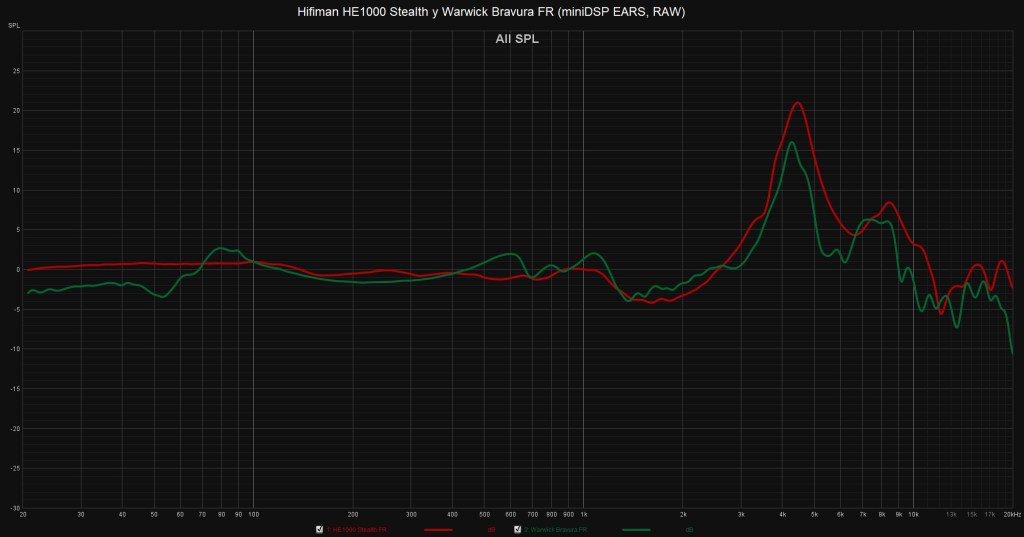The width and height of the screenshot is (1024, 537).
Task: Click the green curve's highest peak near 4.3 kHz
Action: (x=791, y=142)
